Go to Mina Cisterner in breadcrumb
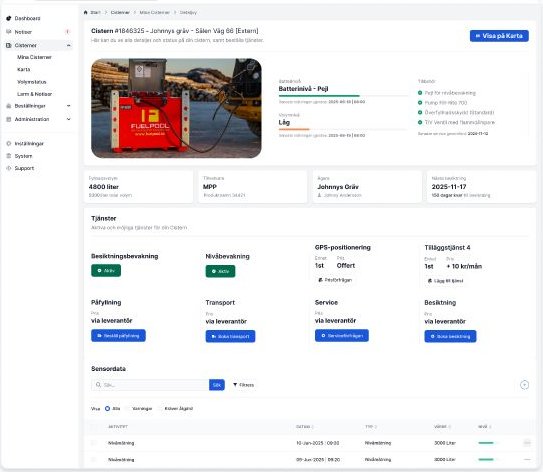Screen dimensions: 543x472 tap(154, 12)
